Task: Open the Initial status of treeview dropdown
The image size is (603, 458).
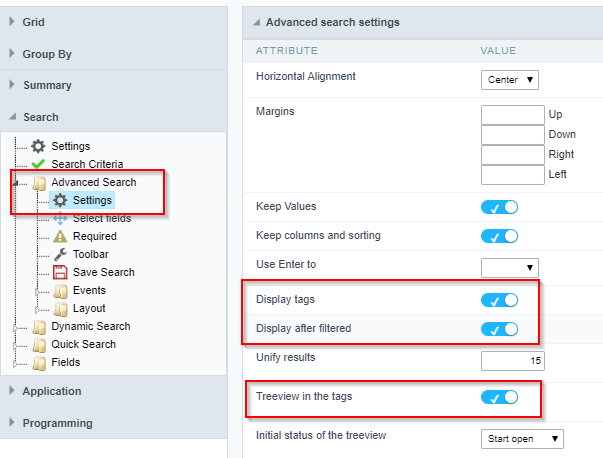Action: coord(522,438)
